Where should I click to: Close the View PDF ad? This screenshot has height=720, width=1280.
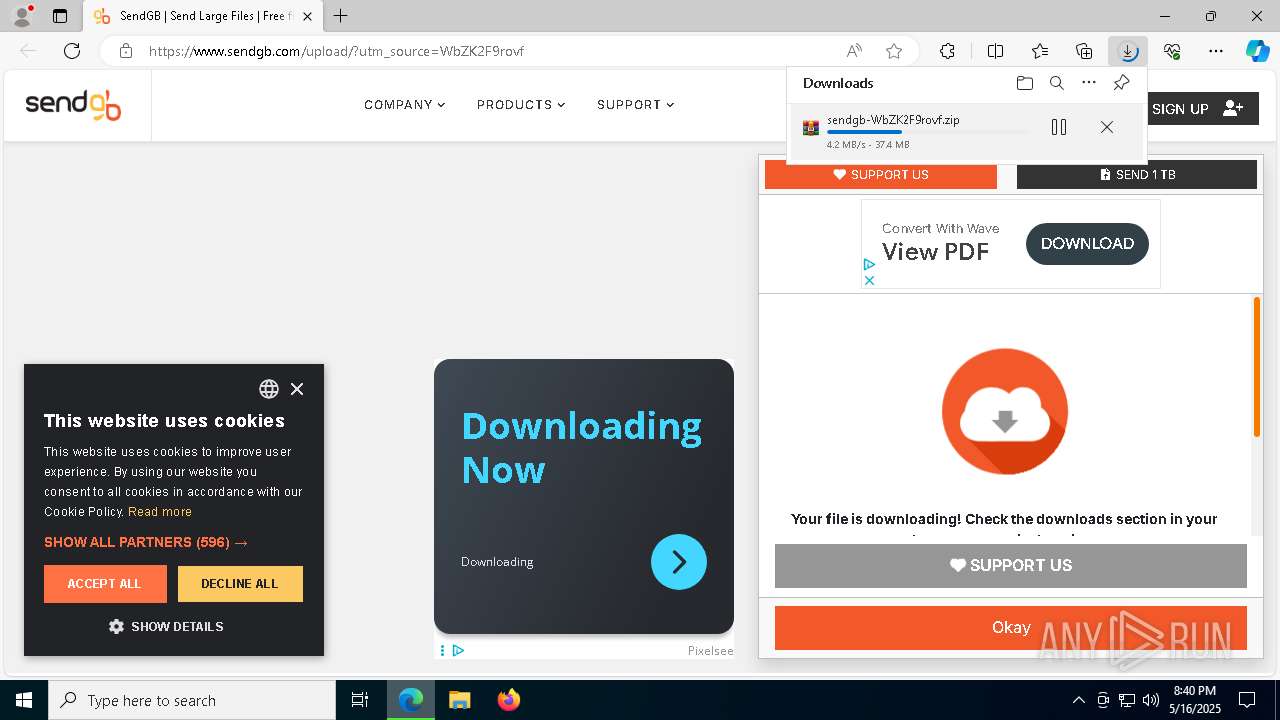(869, 280)
